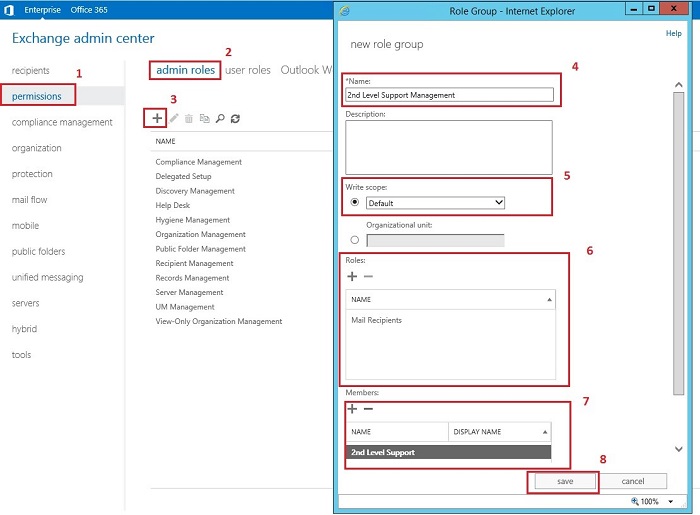Click the Name input field
700x515 pixels.
click(x=449, y=95)
